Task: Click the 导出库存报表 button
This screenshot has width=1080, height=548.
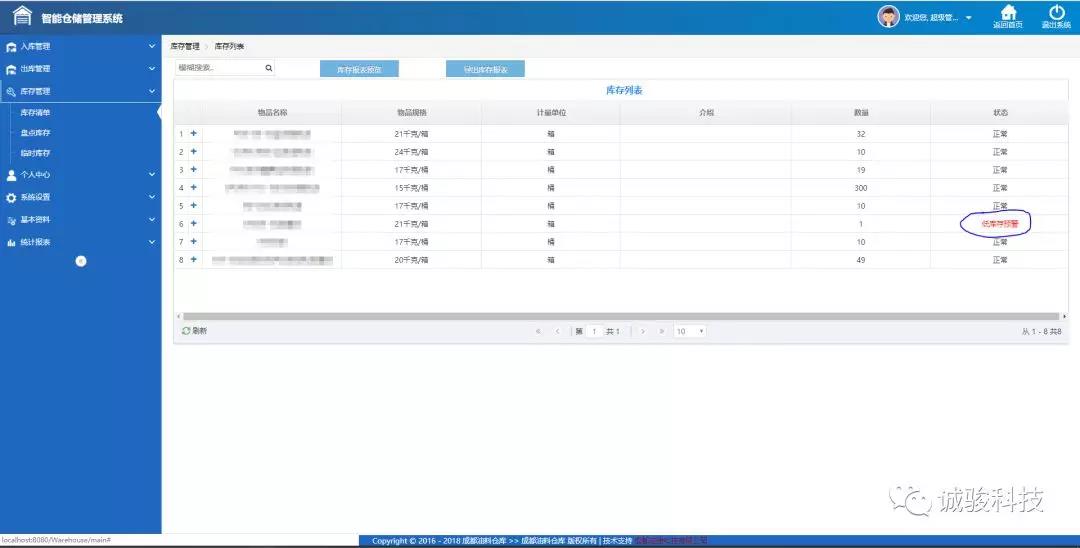Action: point(486,70)
